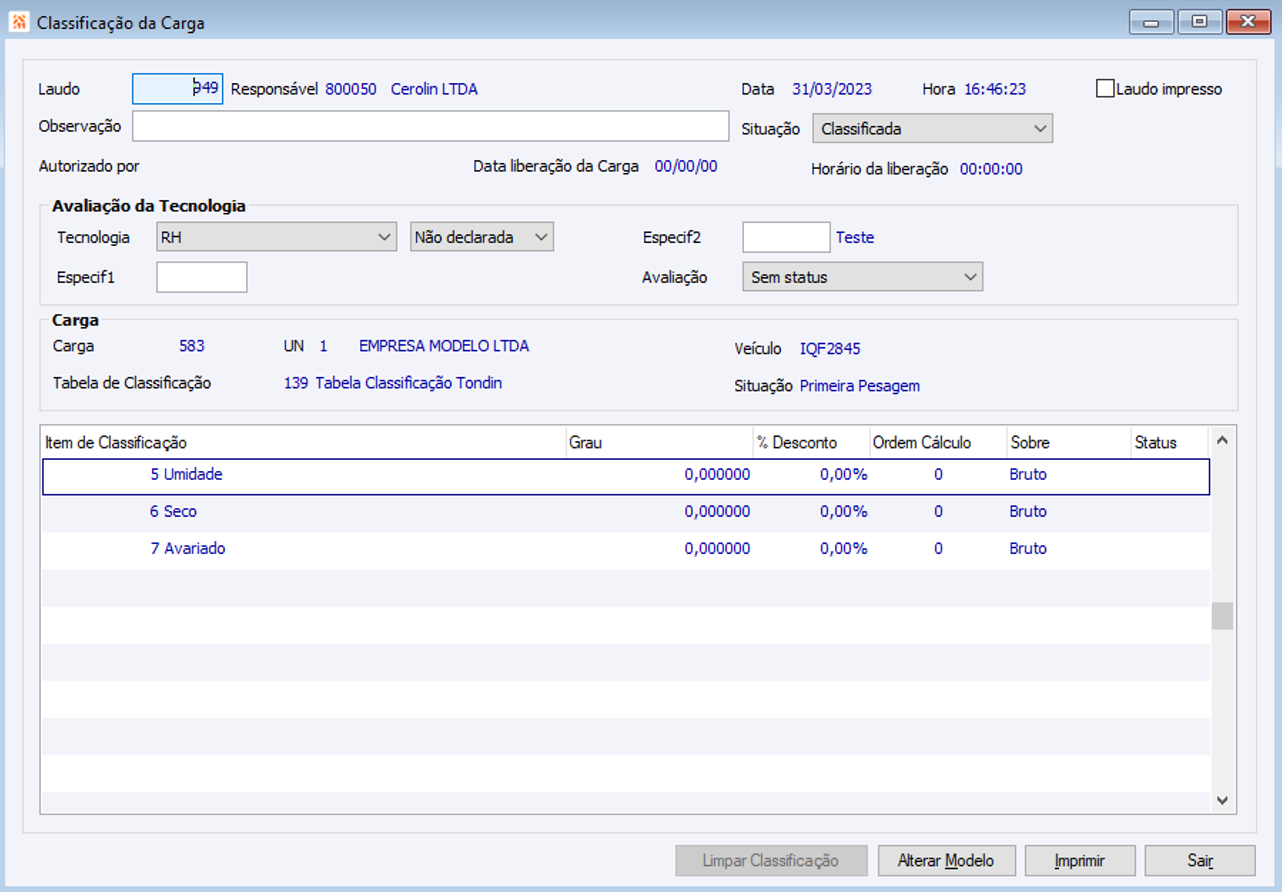Screen dimensions: 1282x893
Task: Click the Especif2 input box
Action: pos(785,238)
